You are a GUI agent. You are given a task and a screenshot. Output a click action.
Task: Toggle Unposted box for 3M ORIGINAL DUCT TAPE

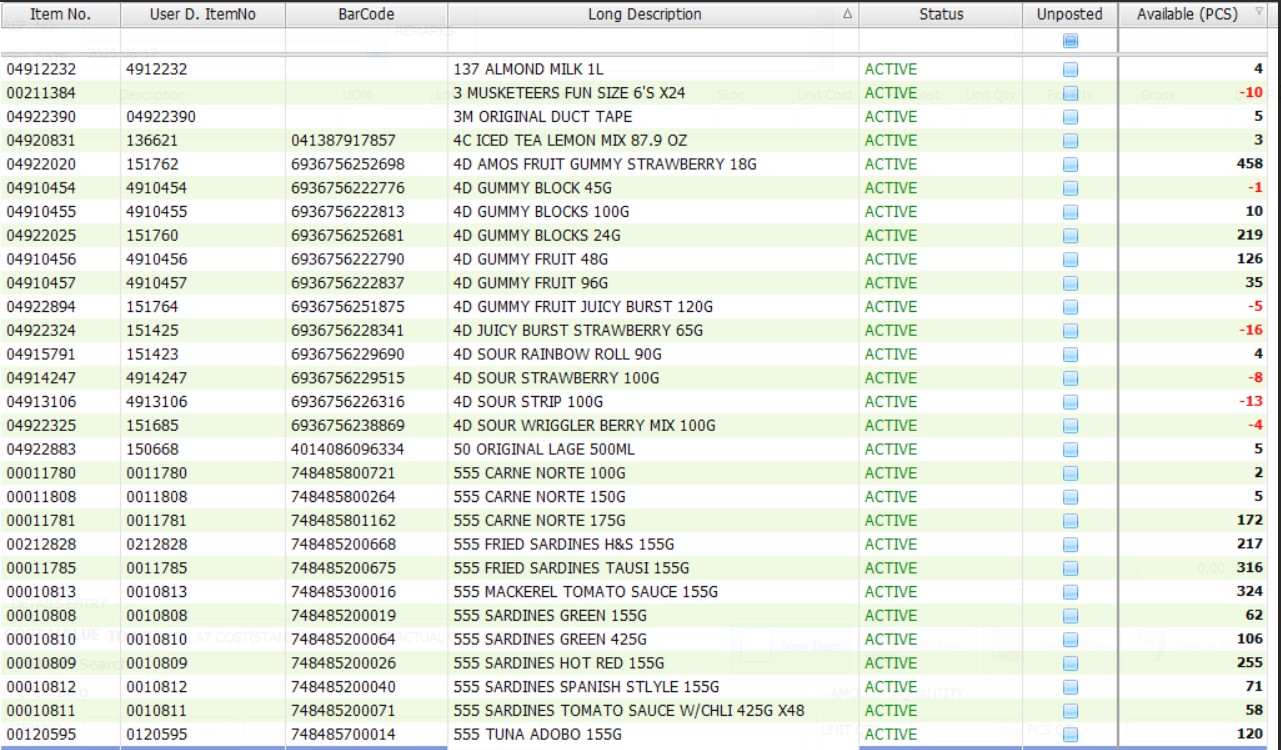click(x=1070, y=117)
